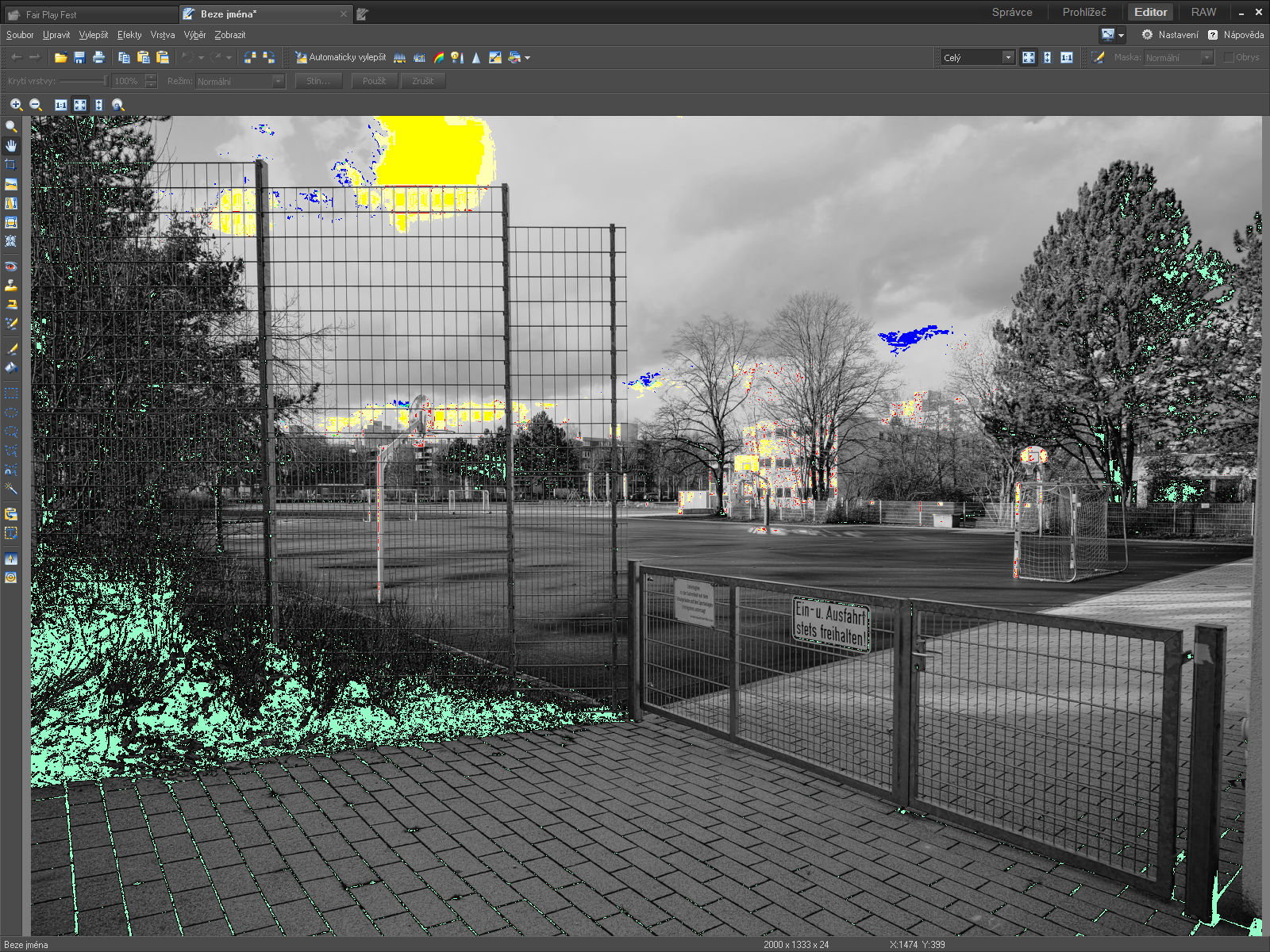Click the Save floppy disk icon
Screen dimensions: 1270x952
(79, 57)
